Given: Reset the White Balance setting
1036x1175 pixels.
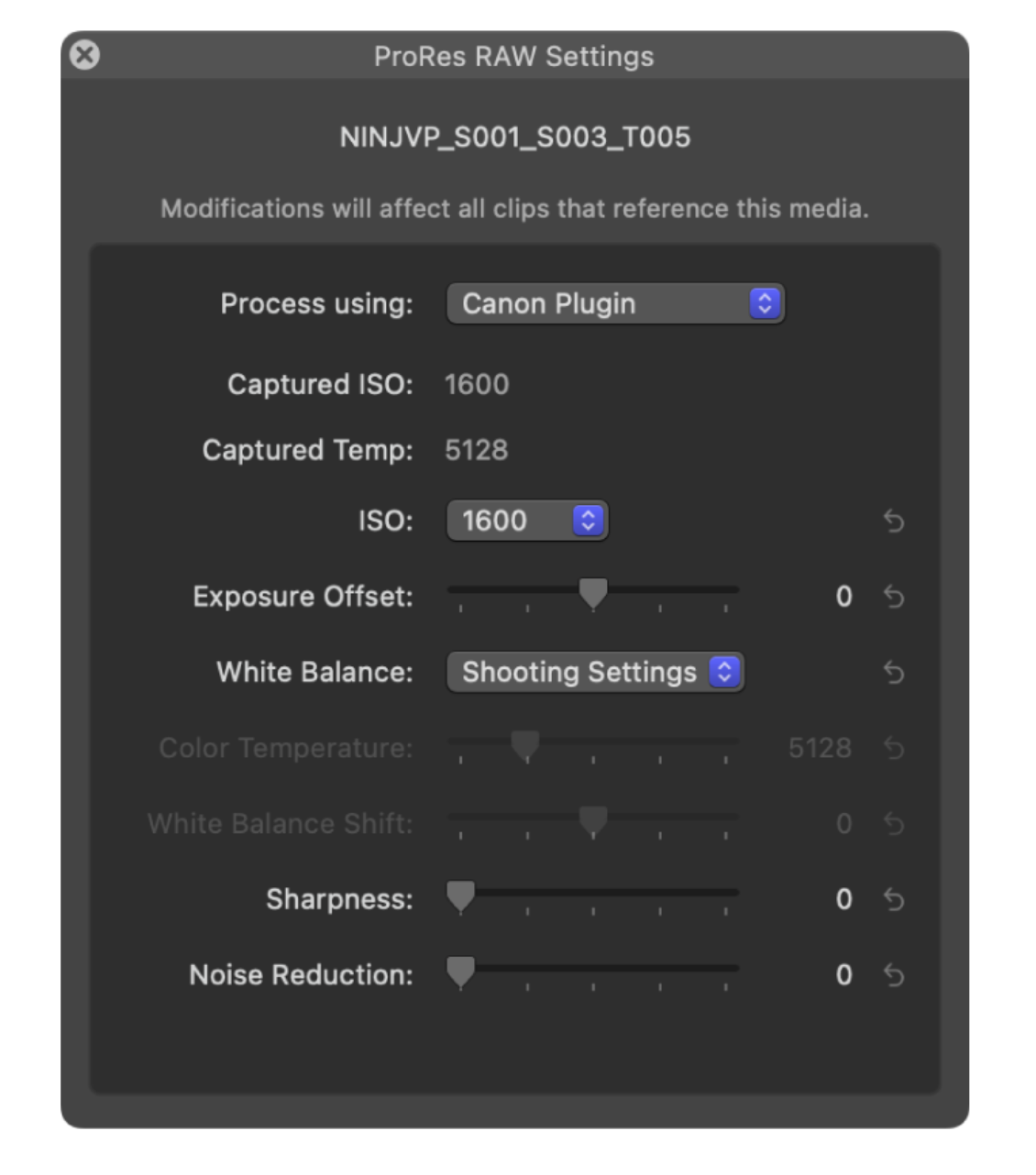Looking at the screenshot, I should click(896, 671).
